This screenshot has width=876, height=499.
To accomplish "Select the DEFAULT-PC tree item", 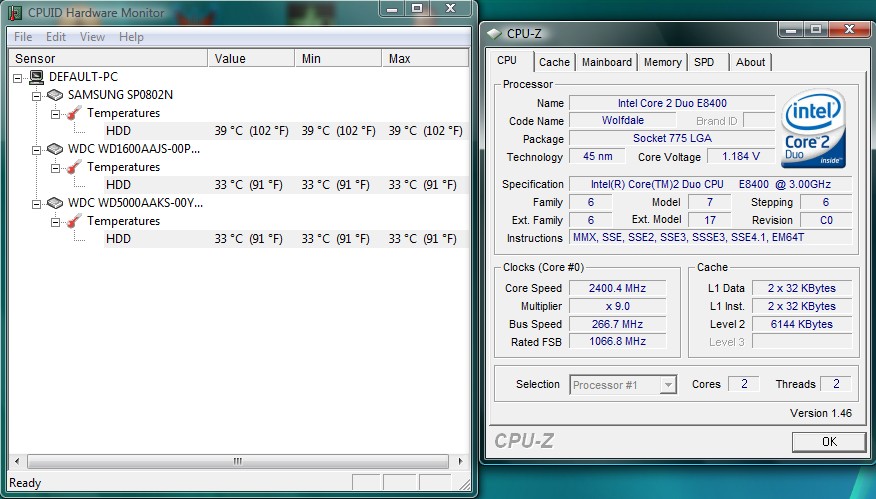I will click(83, 77).
